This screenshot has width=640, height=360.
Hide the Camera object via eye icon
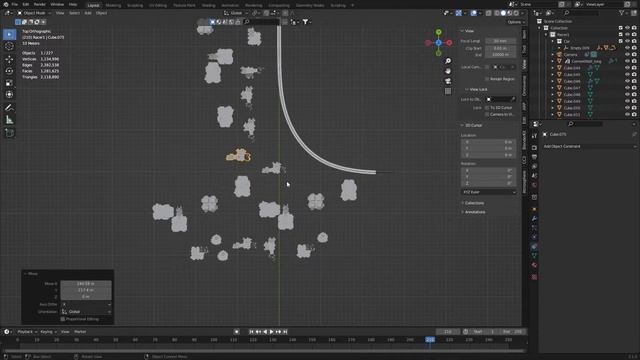click(x=627, y=54)
